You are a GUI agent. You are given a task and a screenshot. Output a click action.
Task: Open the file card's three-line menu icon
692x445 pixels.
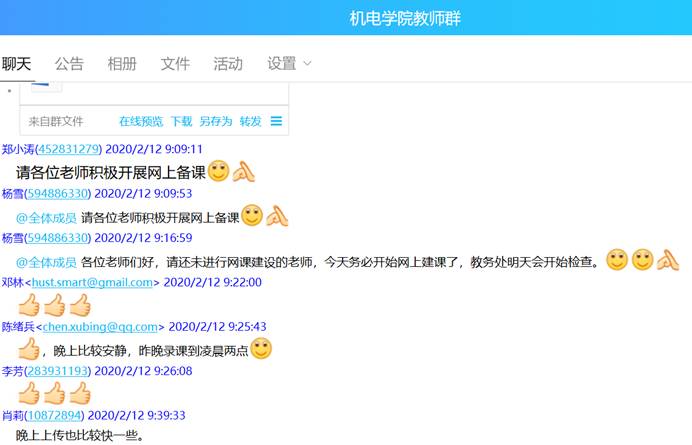277,122
